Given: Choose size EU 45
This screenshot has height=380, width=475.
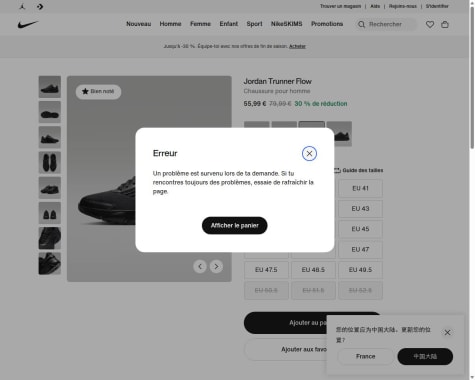Looking at the screenshot, I should [x=360, y=229].
